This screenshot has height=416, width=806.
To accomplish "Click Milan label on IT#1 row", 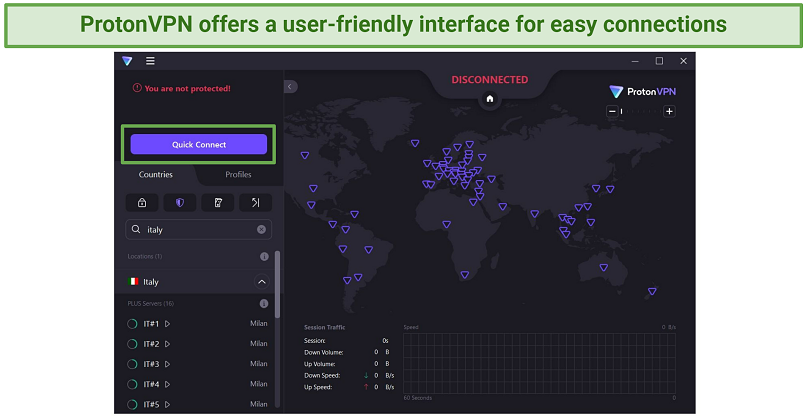I will pos(259,323).
